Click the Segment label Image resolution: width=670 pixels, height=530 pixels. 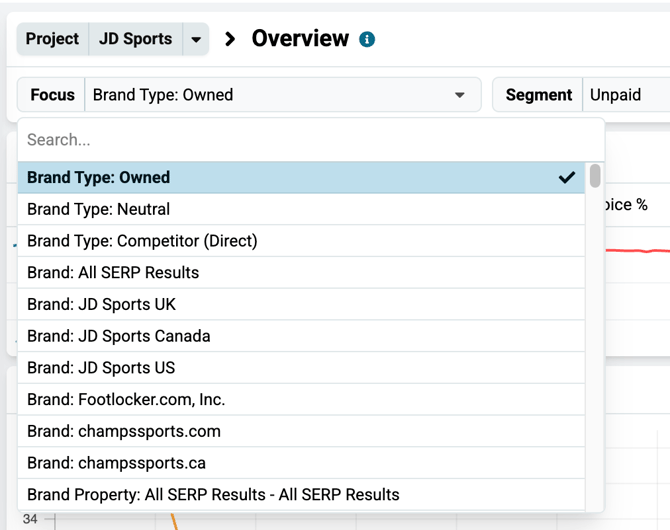pyautogui.click(x=538, y=95)
